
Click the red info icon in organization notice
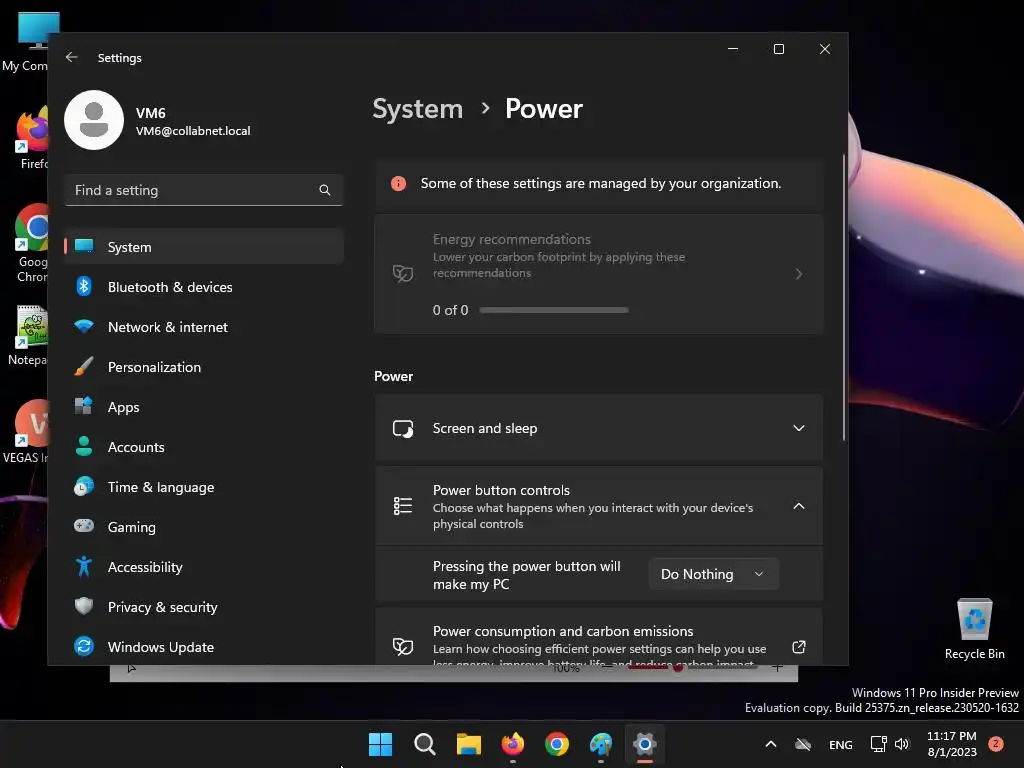398,184
